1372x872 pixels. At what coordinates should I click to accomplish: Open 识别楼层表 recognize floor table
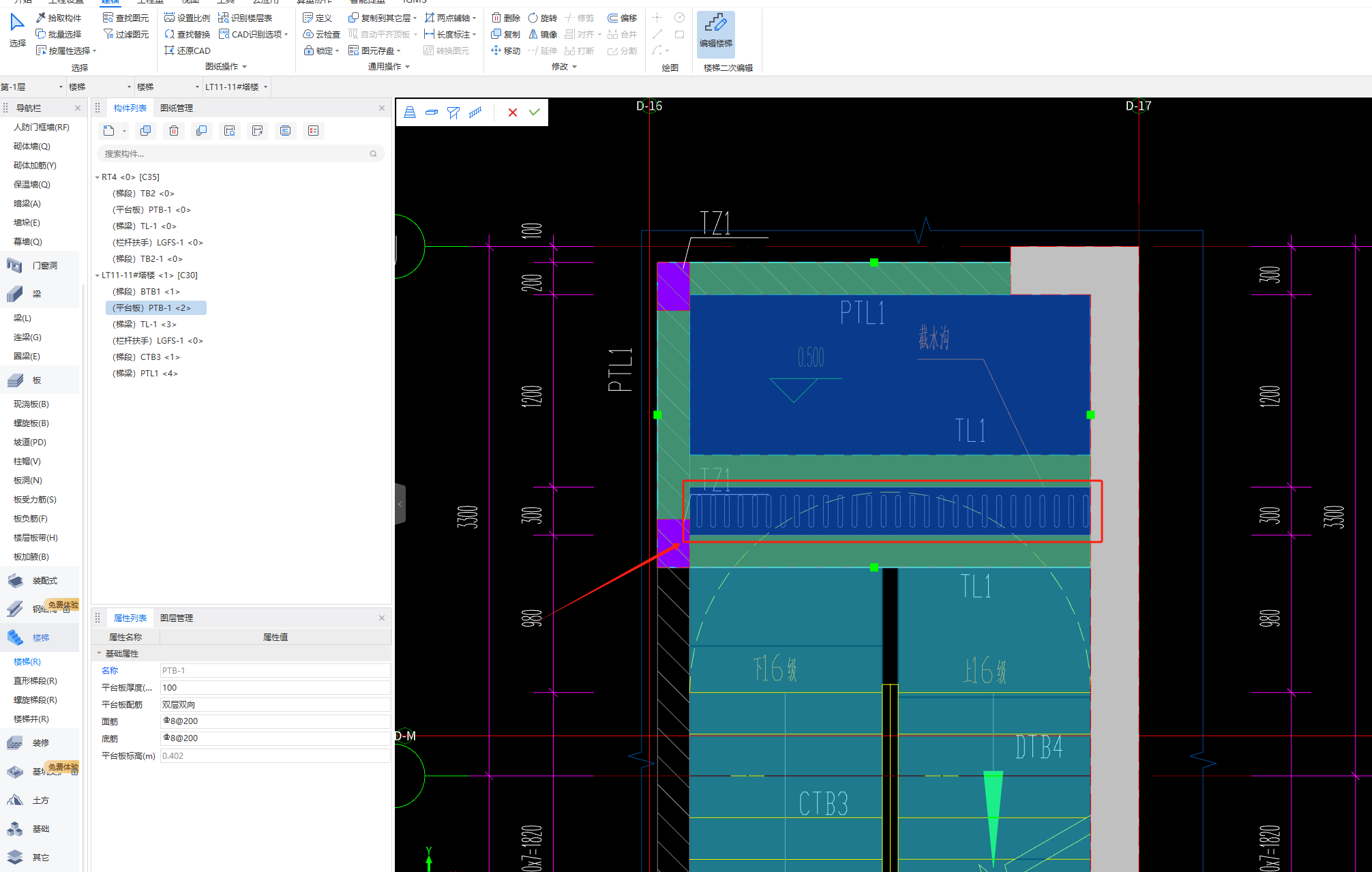[x=245, y=18]
